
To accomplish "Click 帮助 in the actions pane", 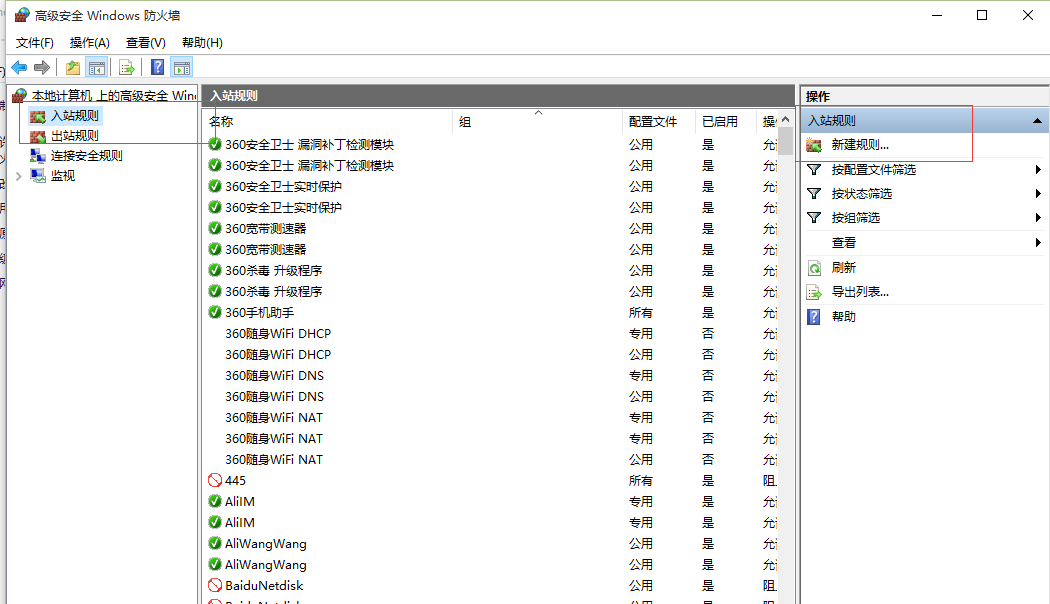I will (x=844, y=317).
